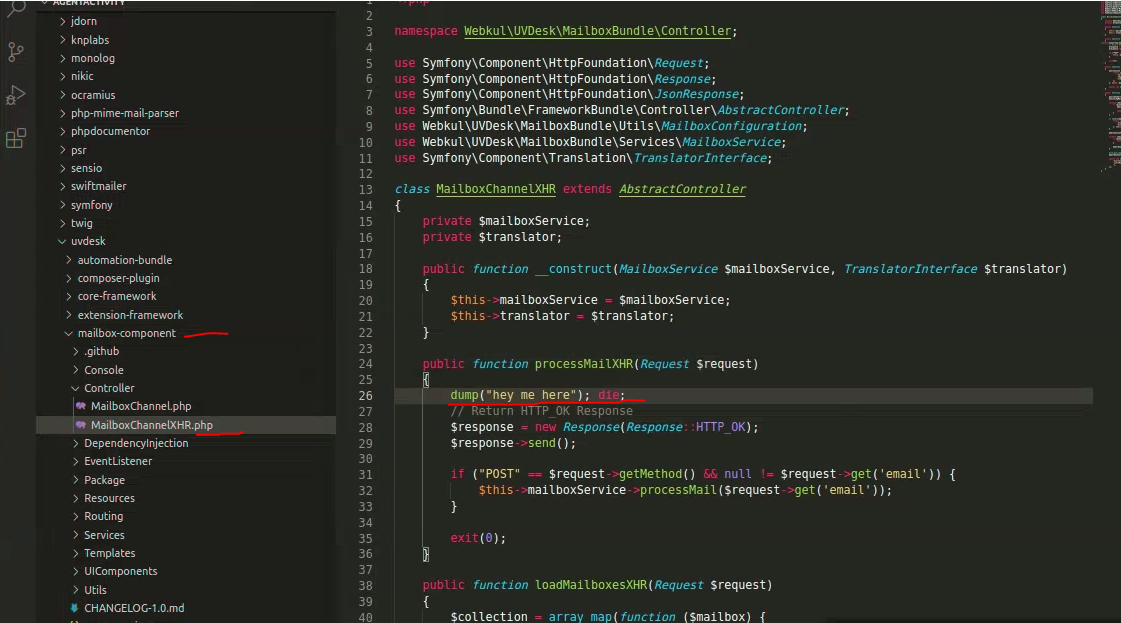
Task: Click the PHP icon beside MailboxChannelXHR.php
Action: [x=81, y=425]
